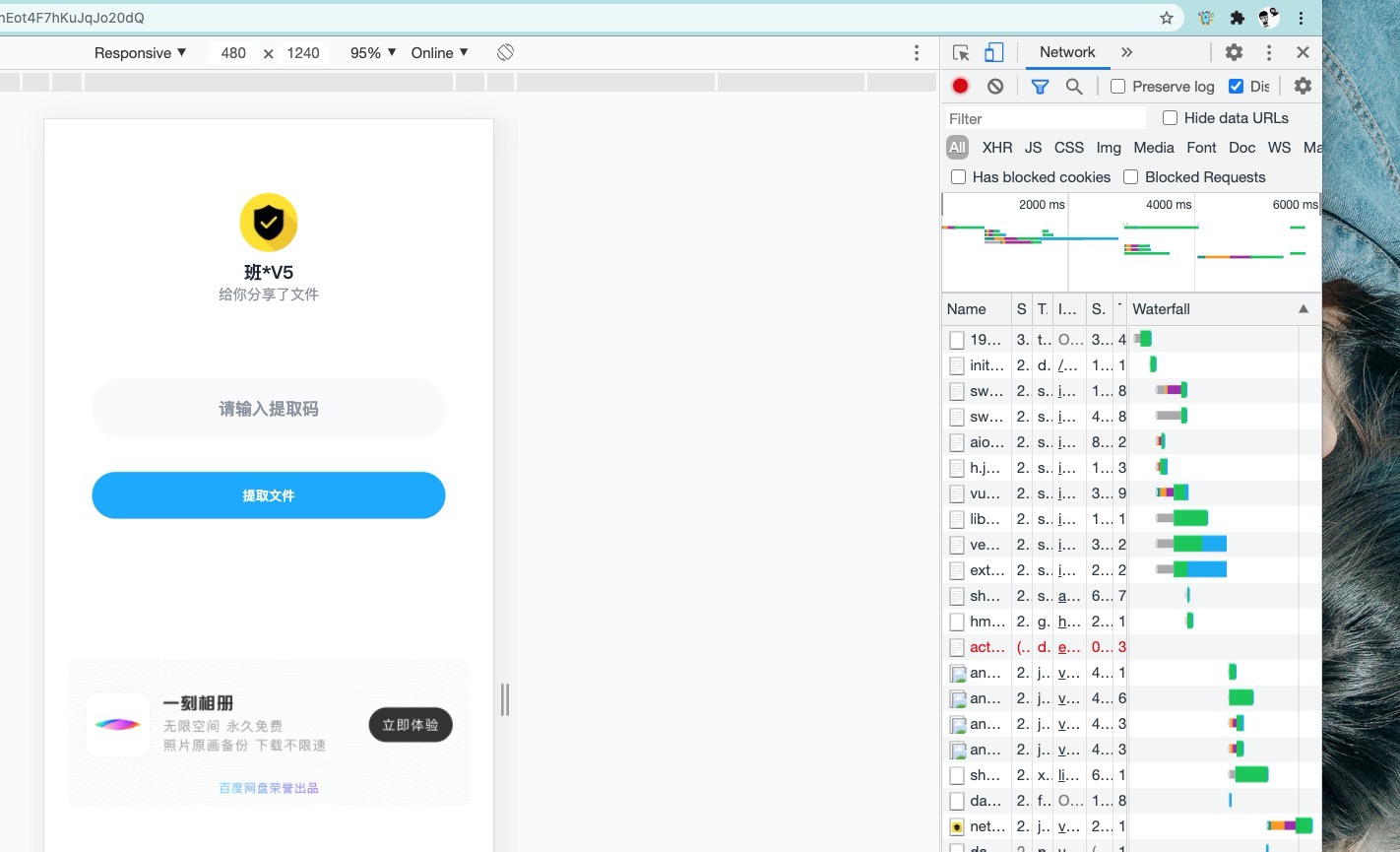Open the Chrome extensions puzzle icon
Image resolution: width=1400 pixels, height=852 pixels.
coord(1238,18)
